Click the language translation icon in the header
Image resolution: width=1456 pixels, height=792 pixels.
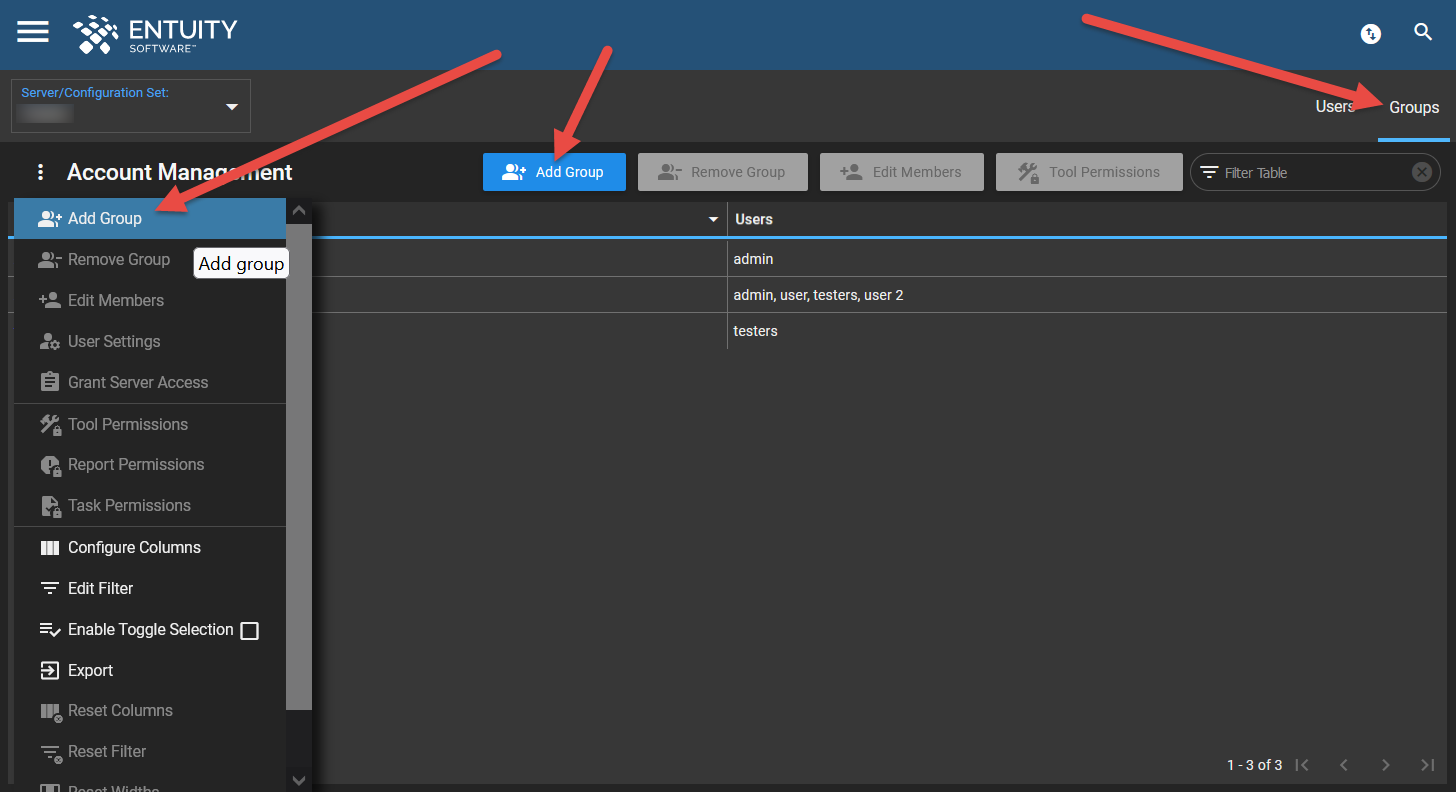1370,33
